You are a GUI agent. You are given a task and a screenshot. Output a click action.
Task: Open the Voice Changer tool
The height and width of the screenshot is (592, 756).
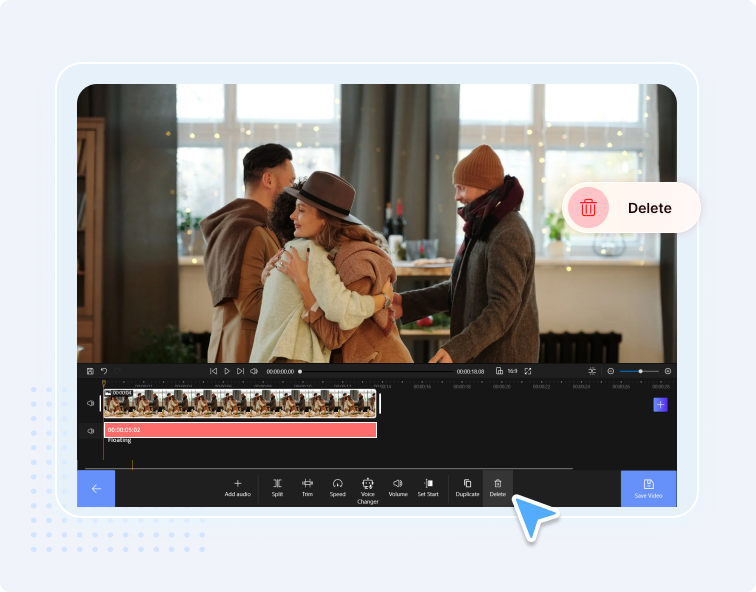pos(367,491)
